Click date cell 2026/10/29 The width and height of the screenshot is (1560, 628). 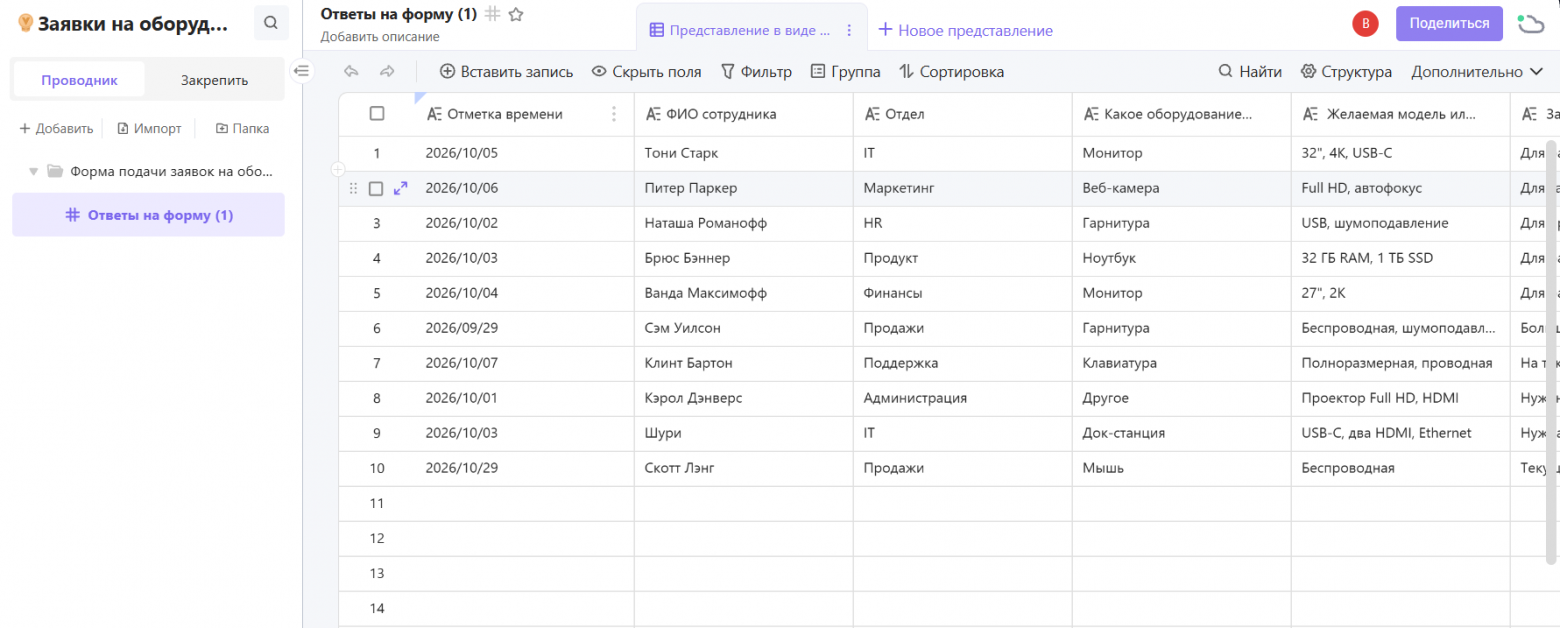tap(524, 468)
